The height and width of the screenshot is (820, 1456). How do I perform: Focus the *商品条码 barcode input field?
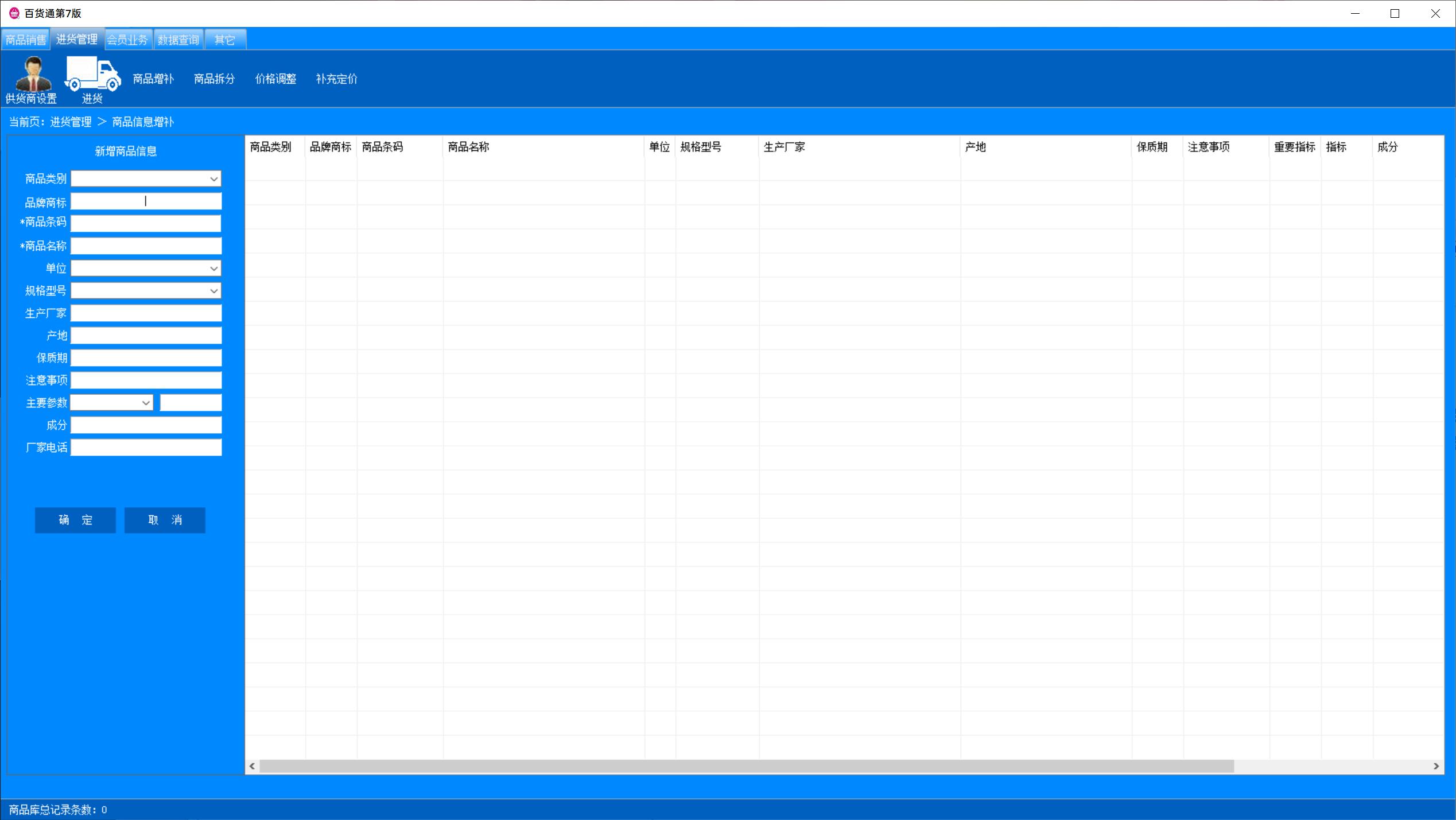pos(146,223)
